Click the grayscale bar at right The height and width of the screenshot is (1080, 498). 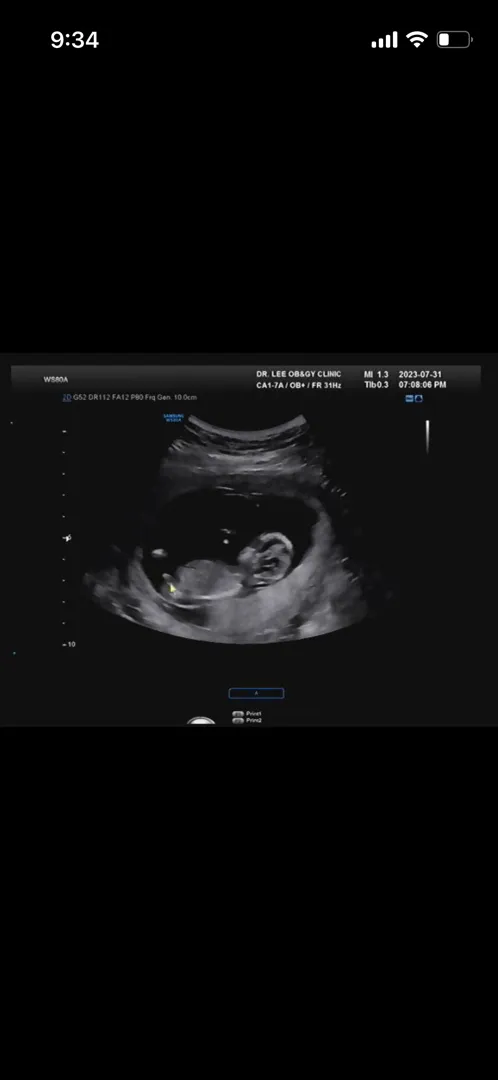click(x=427, y=437)
